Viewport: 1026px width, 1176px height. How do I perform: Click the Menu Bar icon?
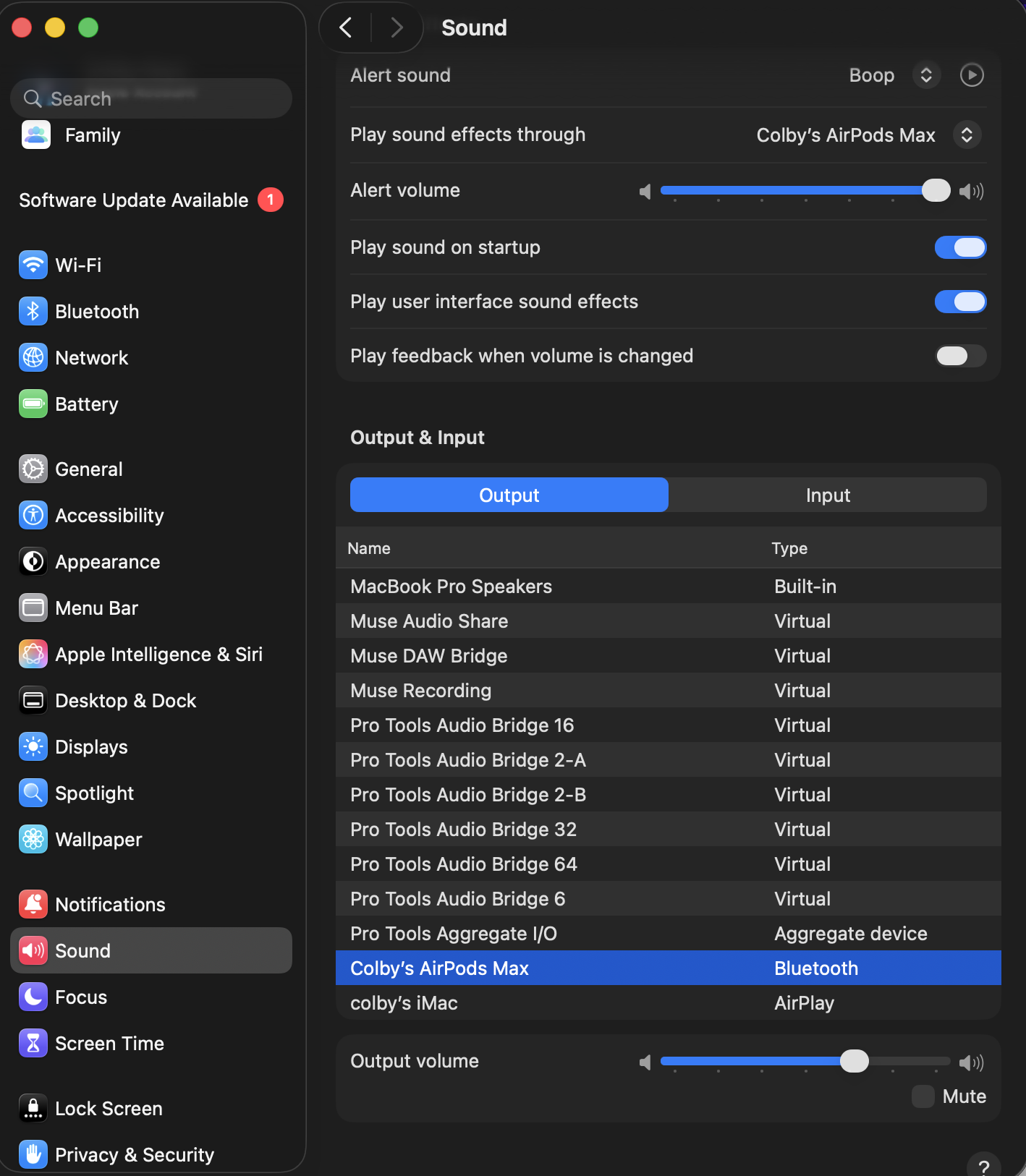33,608
